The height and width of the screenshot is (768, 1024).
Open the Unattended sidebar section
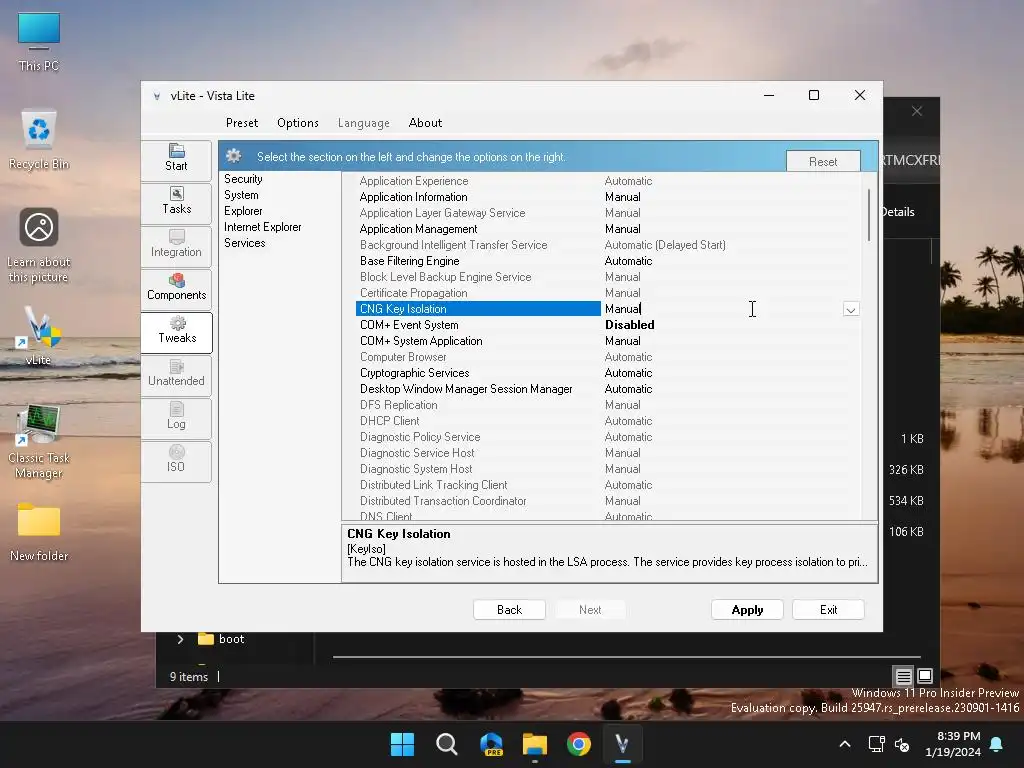176,374
